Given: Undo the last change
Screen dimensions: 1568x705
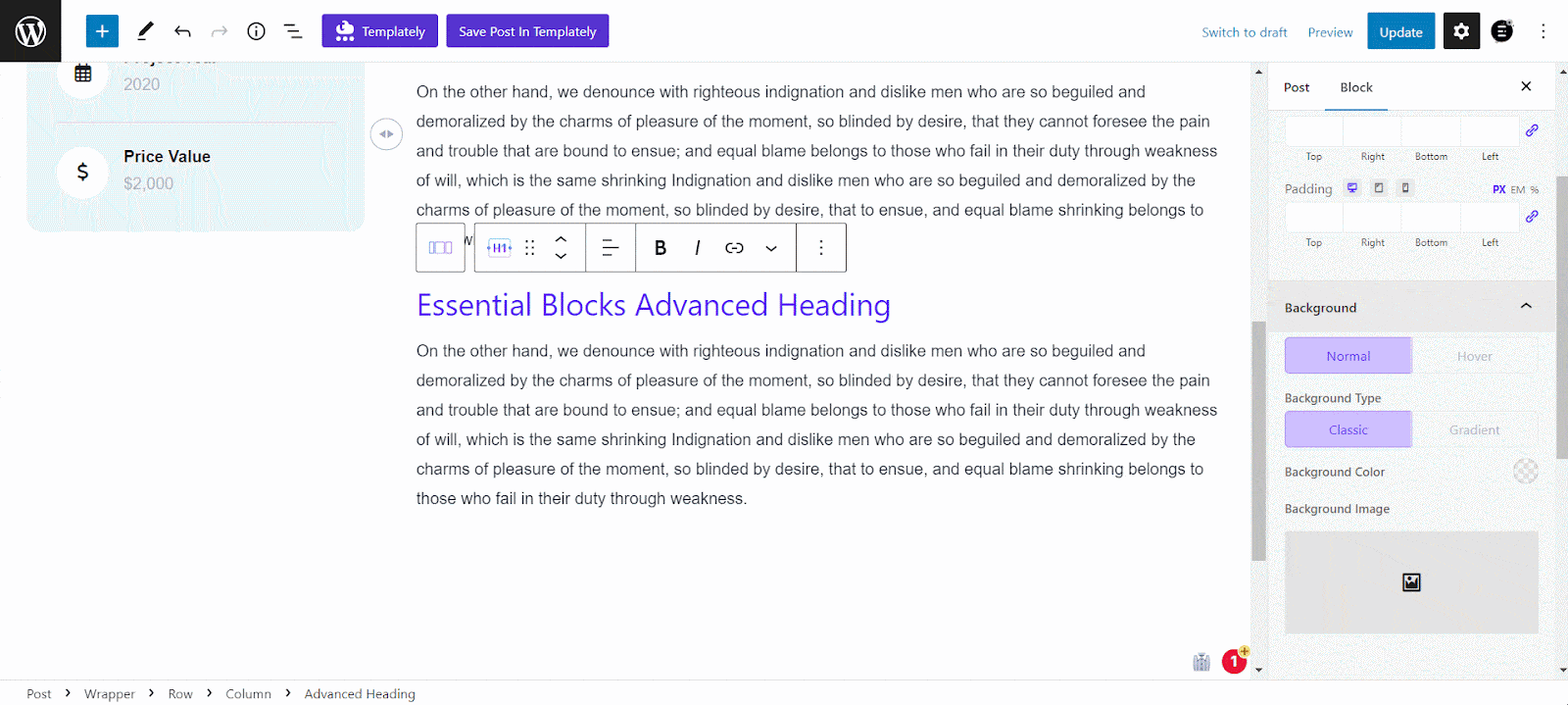Looking at the screenshot, I should (x=182, y=31).
